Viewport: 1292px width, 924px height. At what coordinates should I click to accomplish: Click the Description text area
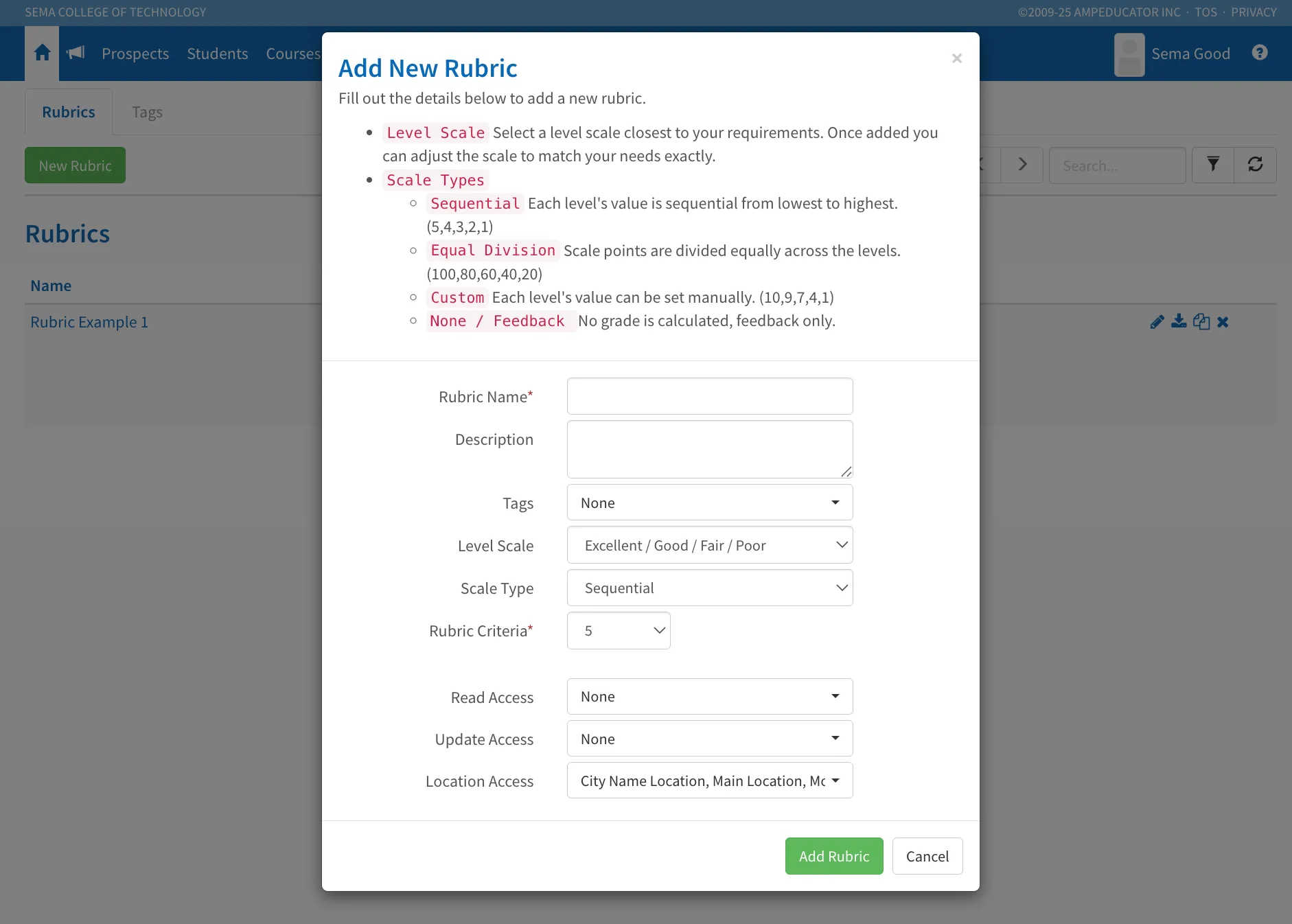tap(710, 449)
